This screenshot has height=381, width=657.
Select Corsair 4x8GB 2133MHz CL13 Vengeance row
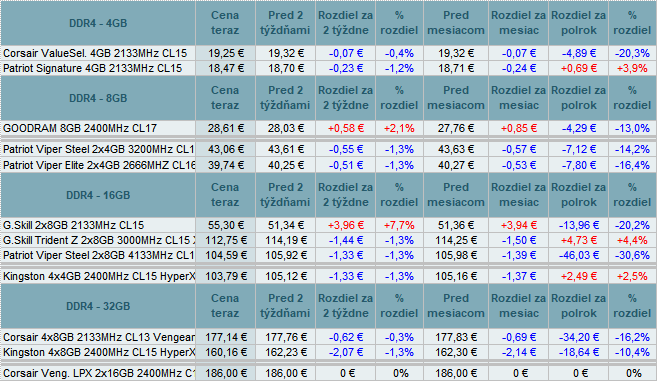point(328,337)
